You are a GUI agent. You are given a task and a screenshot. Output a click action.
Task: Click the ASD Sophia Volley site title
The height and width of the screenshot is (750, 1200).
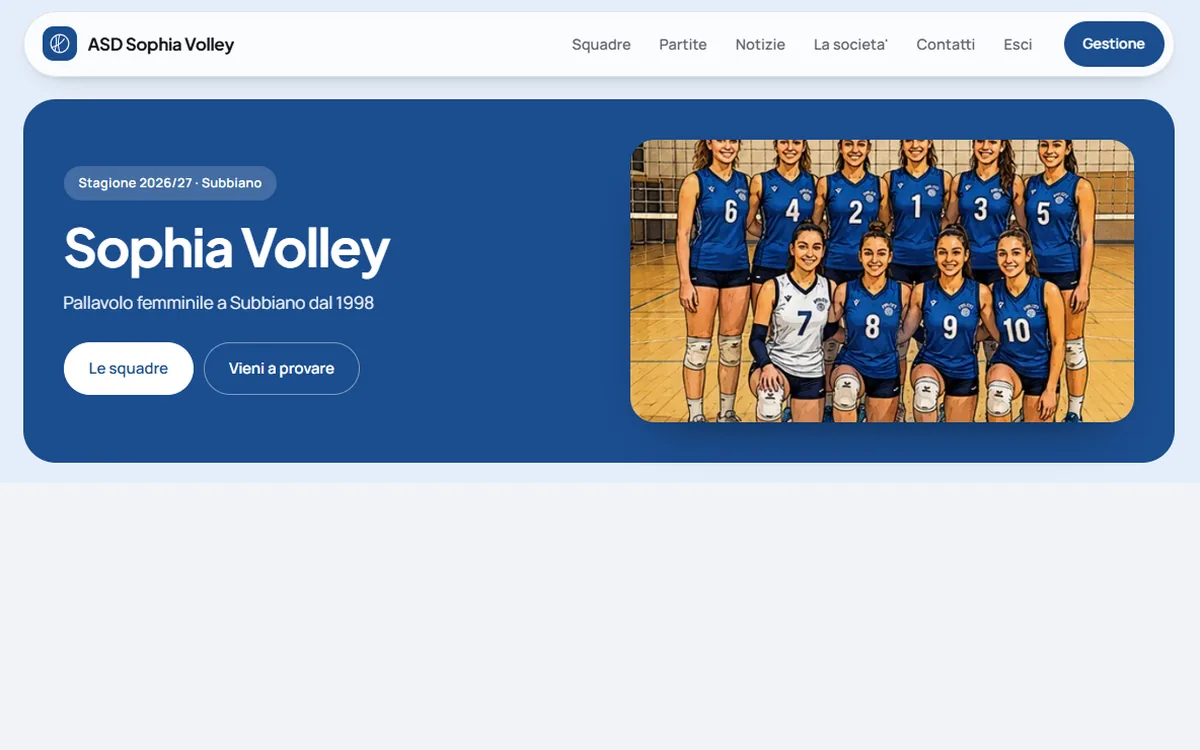click(x=161, y=44)
